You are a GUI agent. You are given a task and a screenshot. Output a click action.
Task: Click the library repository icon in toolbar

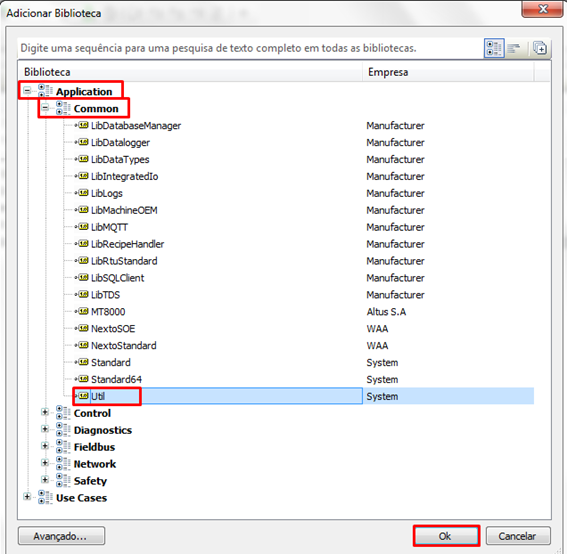pos(540,48)
